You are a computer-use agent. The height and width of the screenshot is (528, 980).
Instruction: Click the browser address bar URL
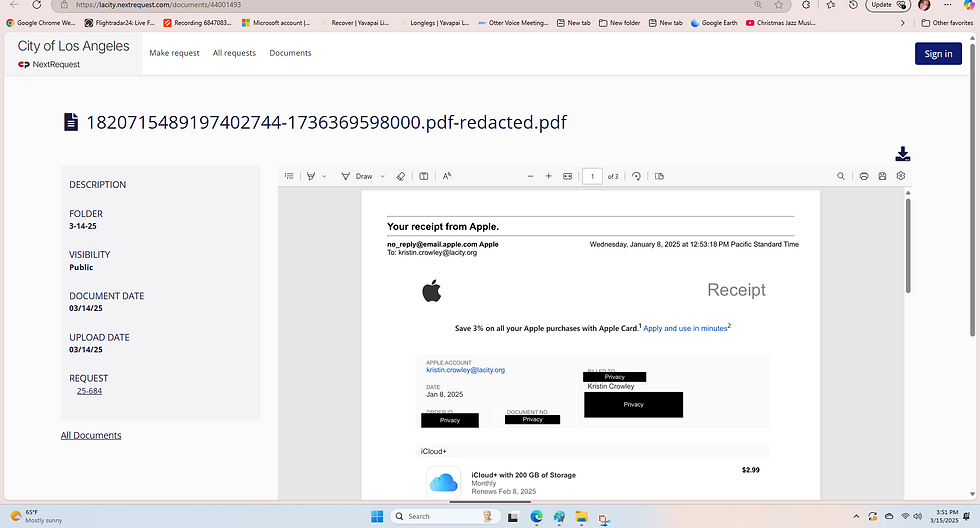tap(158, 5)
